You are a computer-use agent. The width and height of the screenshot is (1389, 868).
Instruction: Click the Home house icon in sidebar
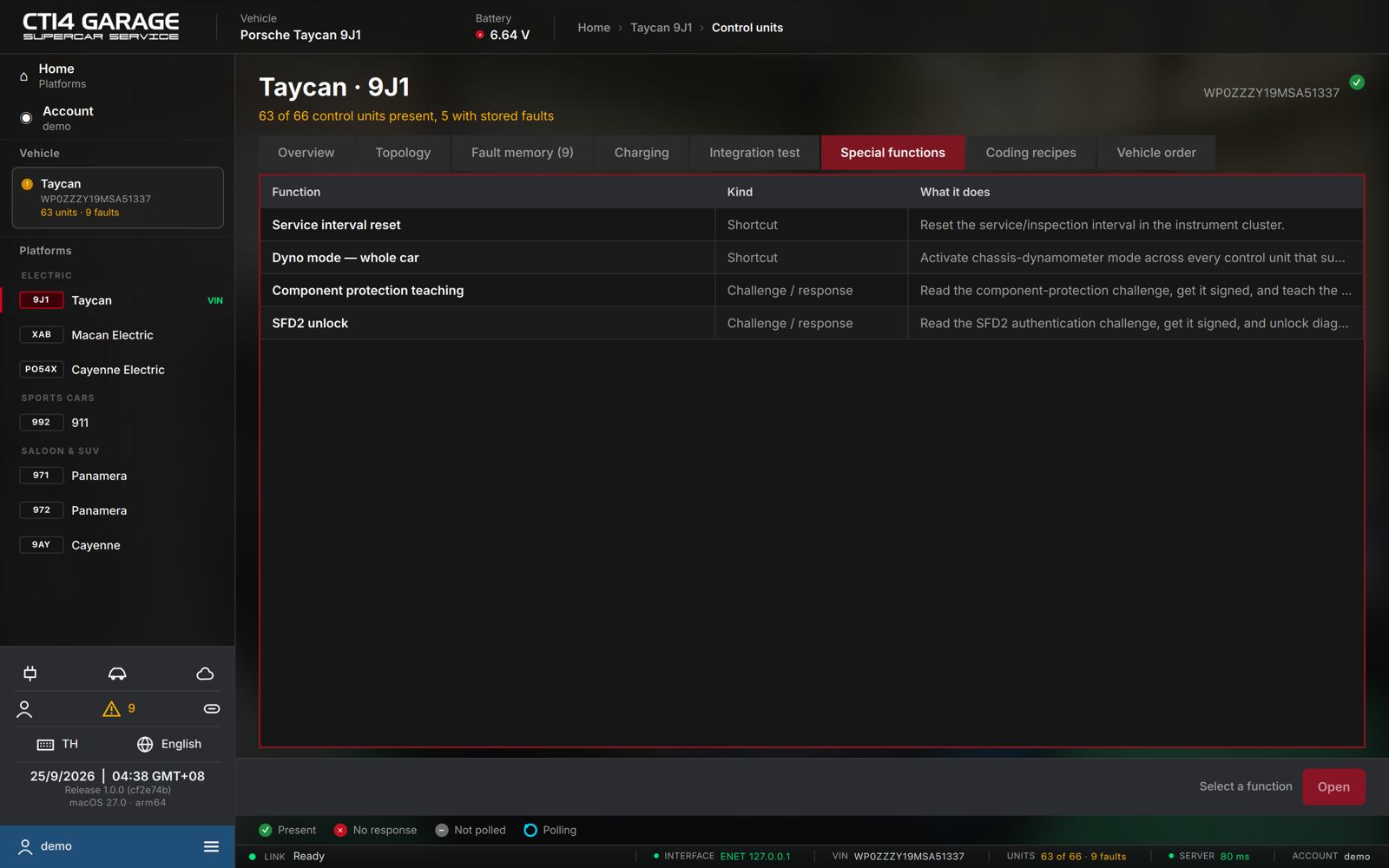click(x=24, y=76)
